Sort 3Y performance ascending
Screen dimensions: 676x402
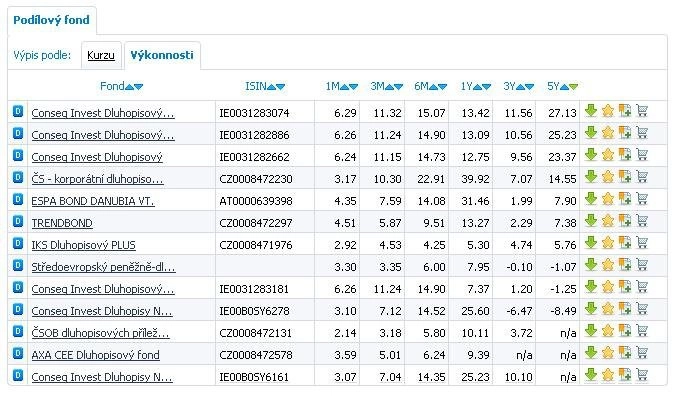pos(520,87)
